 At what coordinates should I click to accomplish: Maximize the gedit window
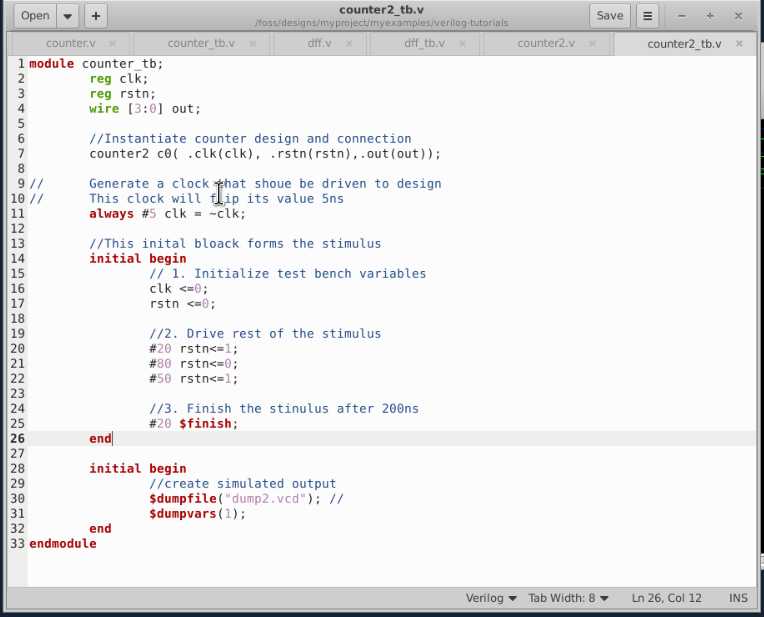[x=710, y=15]
